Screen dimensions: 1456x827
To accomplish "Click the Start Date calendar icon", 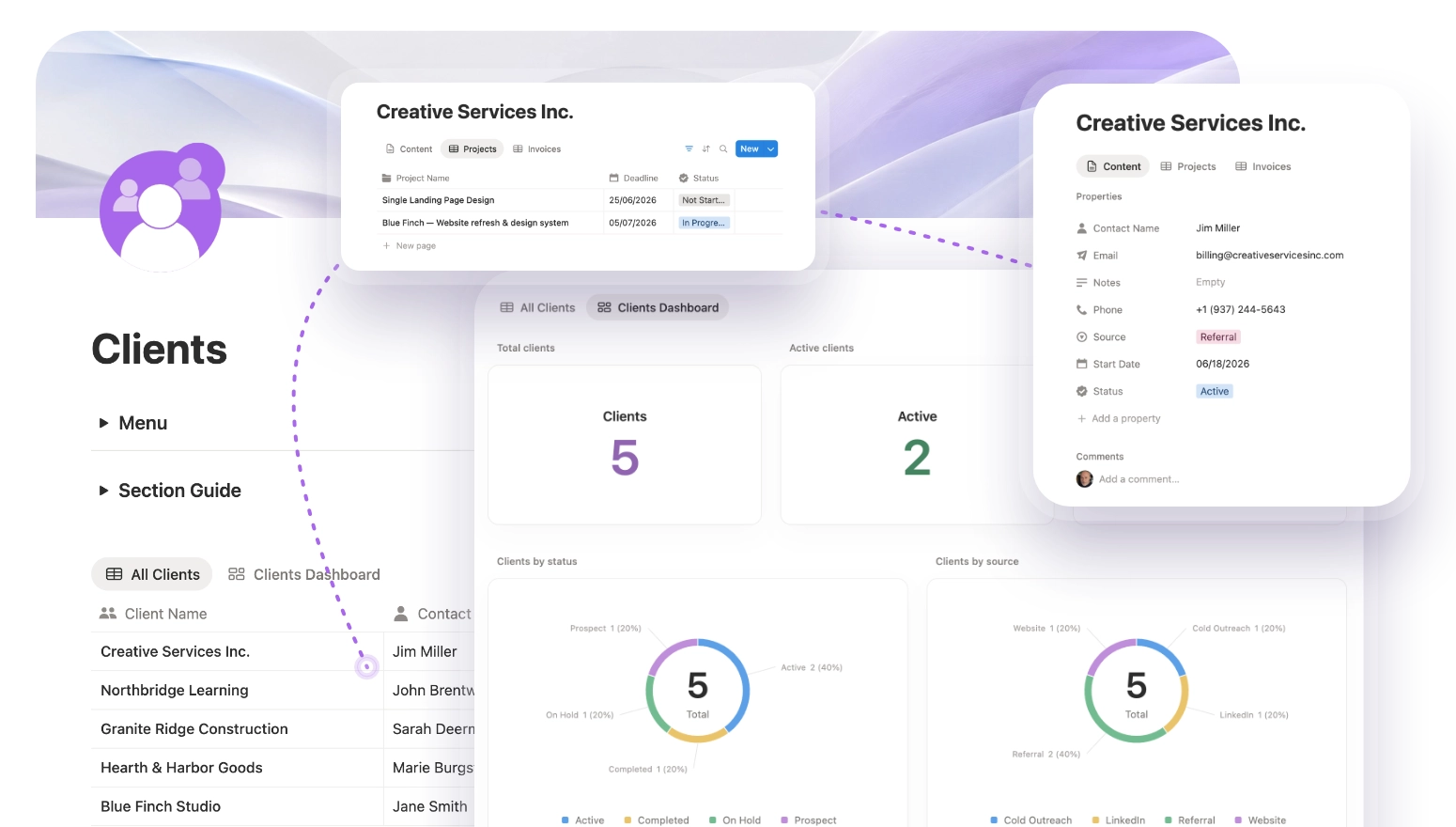I will coord(1081,364).
